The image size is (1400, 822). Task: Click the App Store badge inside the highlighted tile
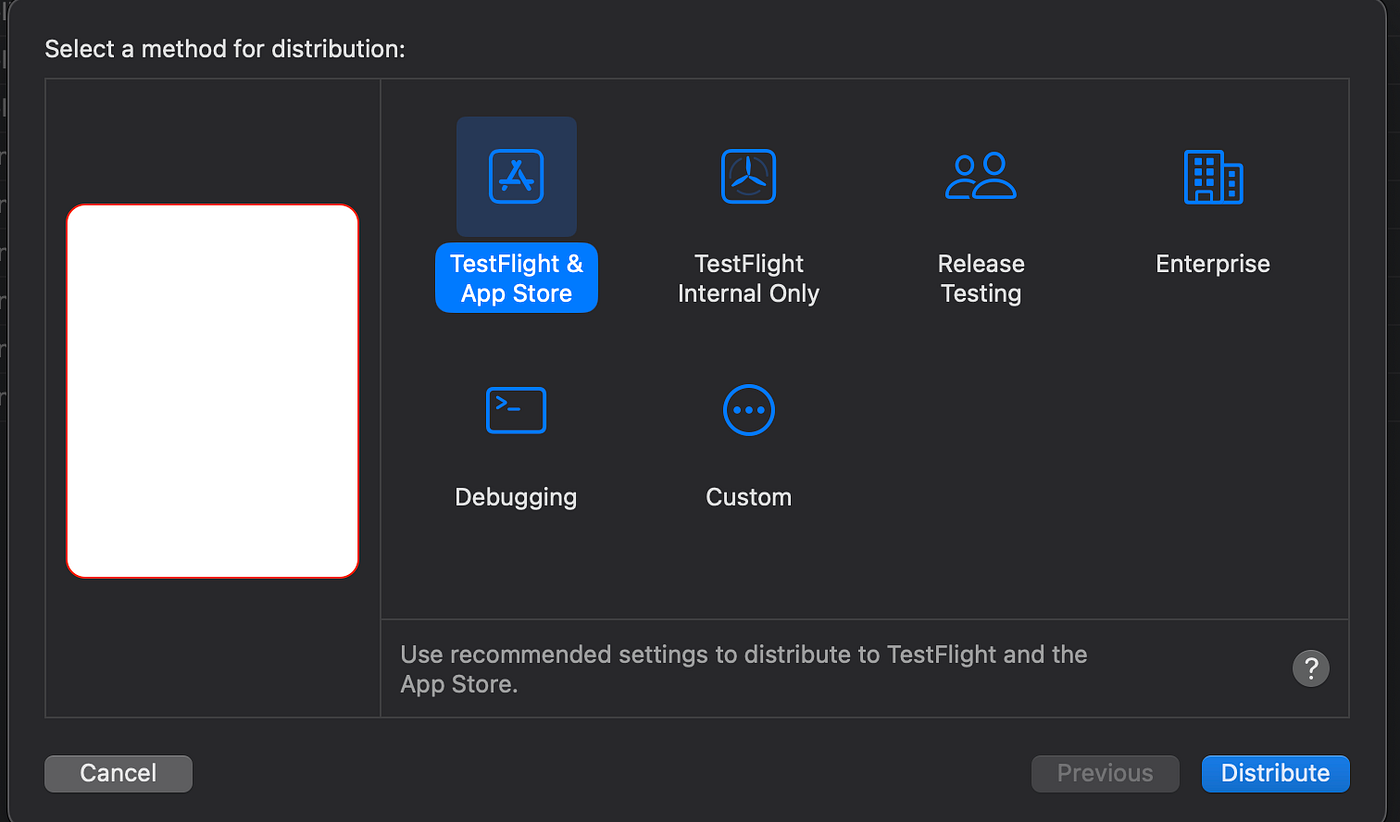(x=516, y=176)
